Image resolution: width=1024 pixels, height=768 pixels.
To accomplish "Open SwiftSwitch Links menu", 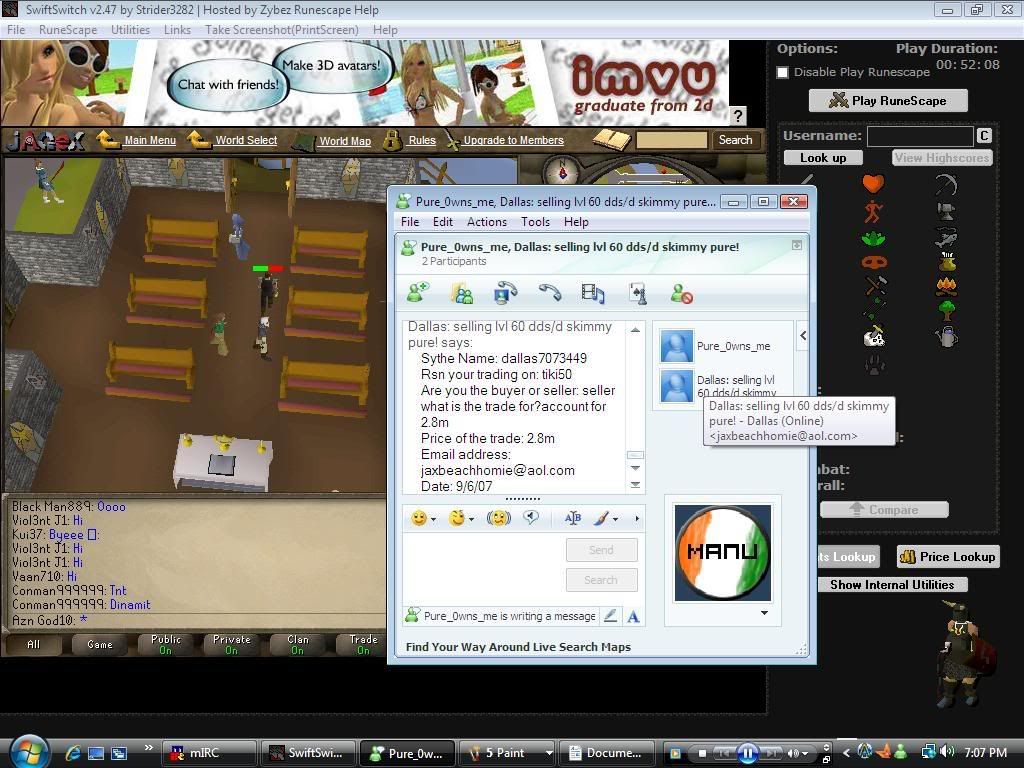I will pos(178,30).
